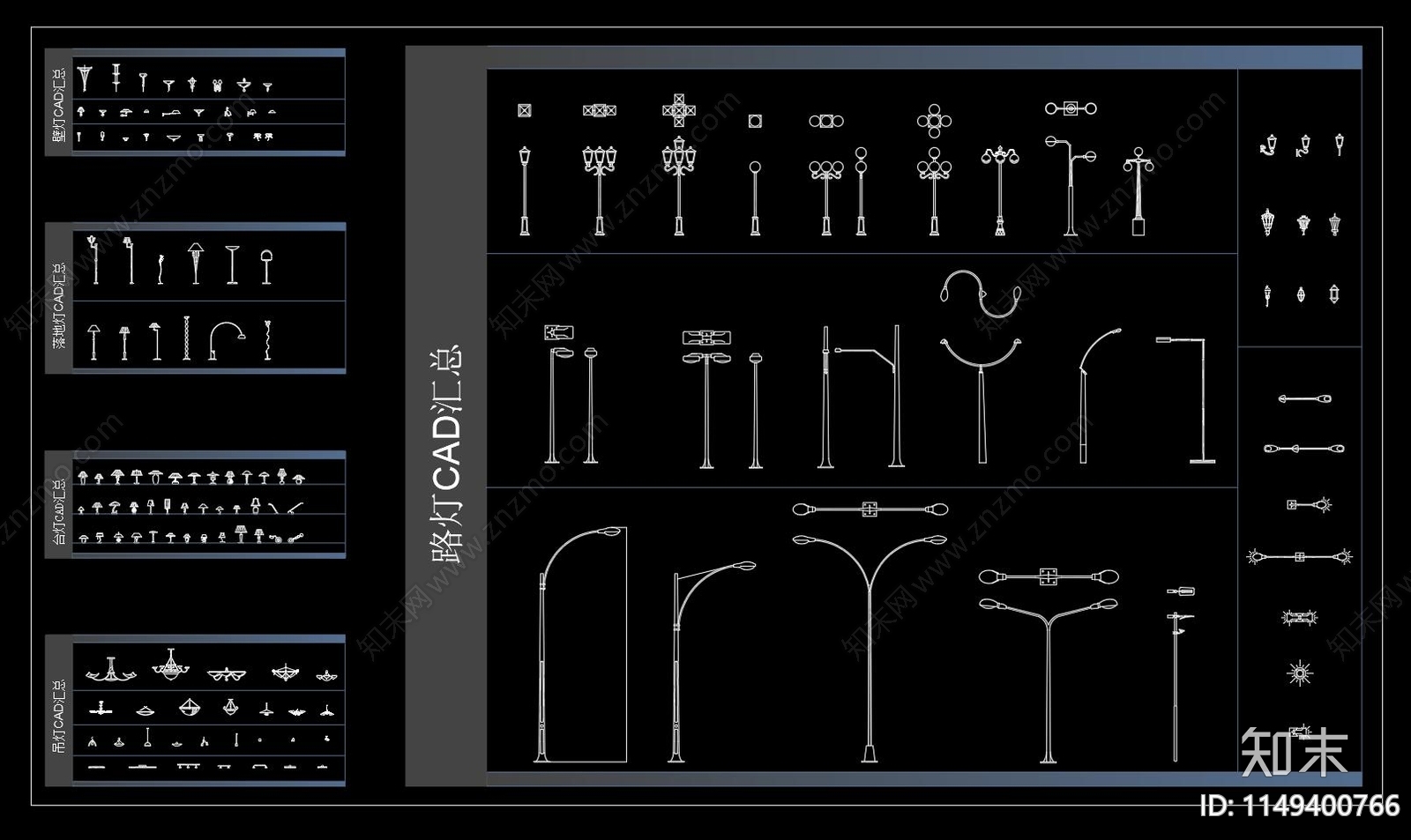Select the wavy-stem floor lamp in second row
The height and width of the screenshot is (840, 1411).
[x=267, y=340]
